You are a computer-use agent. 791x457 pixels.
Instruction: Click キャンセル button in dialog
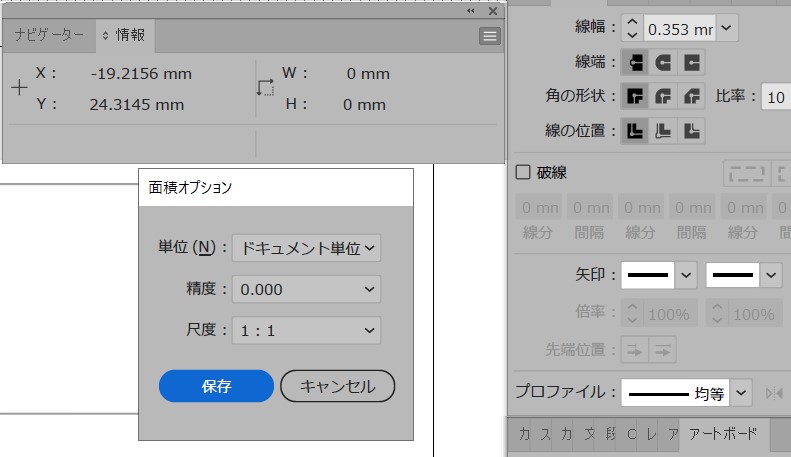coord(337,386)
